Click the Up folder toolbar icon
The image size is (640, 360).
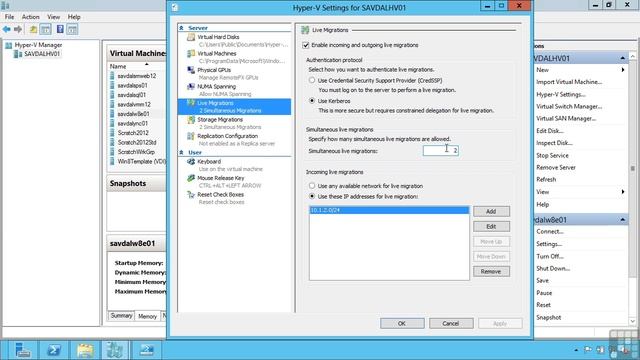point(33,29)
